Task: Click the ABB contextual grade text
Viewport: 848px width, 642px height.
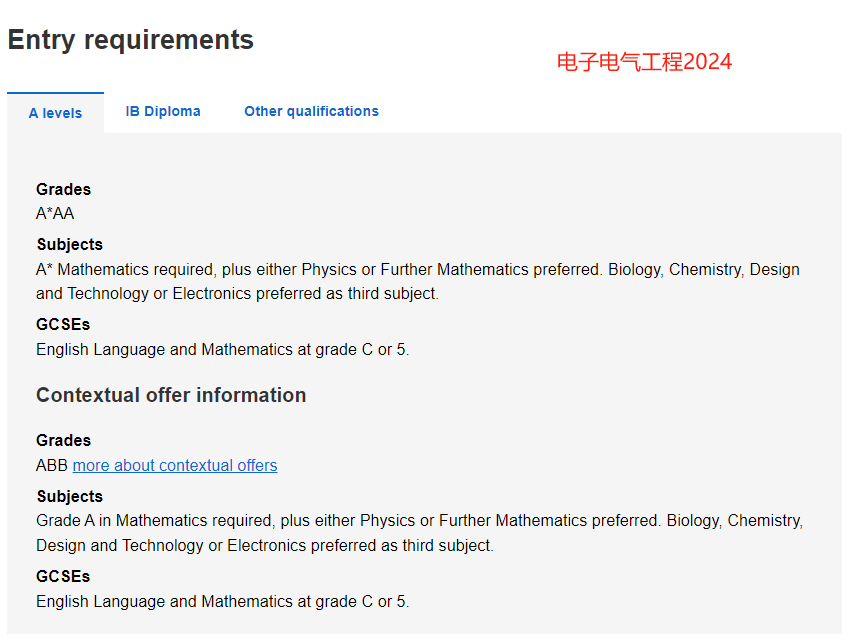Action: [x=52, y=465]
